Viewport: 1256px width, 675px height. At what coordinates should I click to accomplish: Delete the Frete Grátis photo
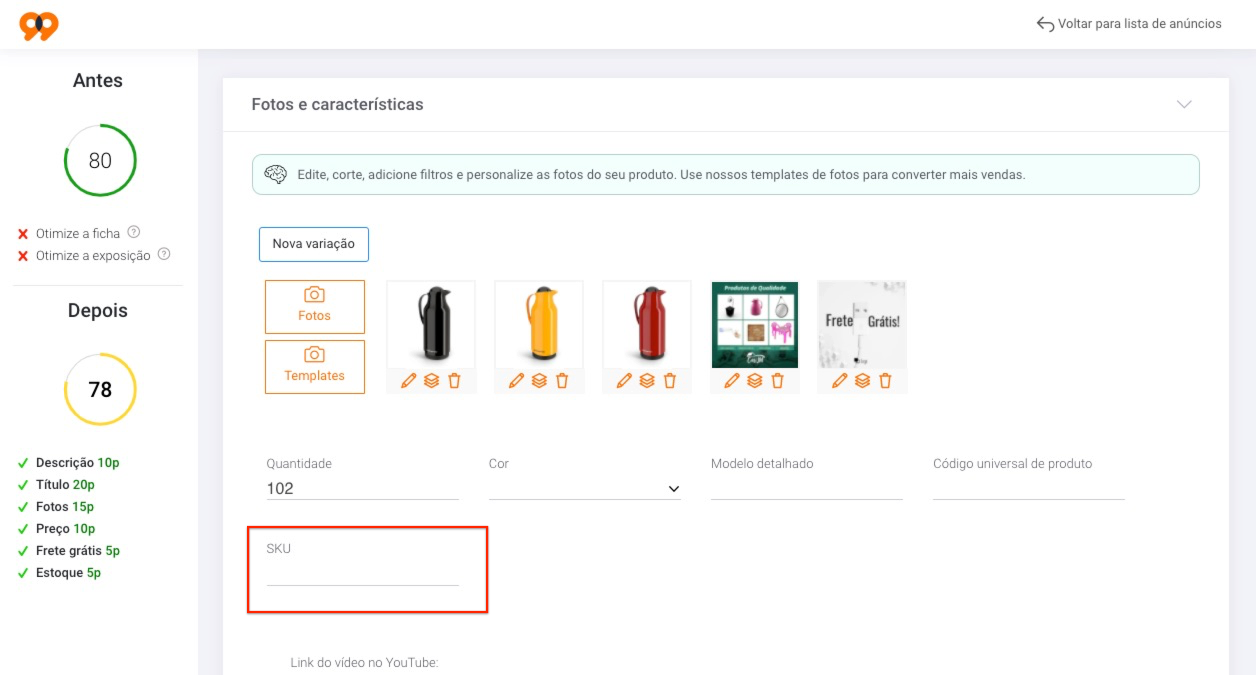[885, 381]
